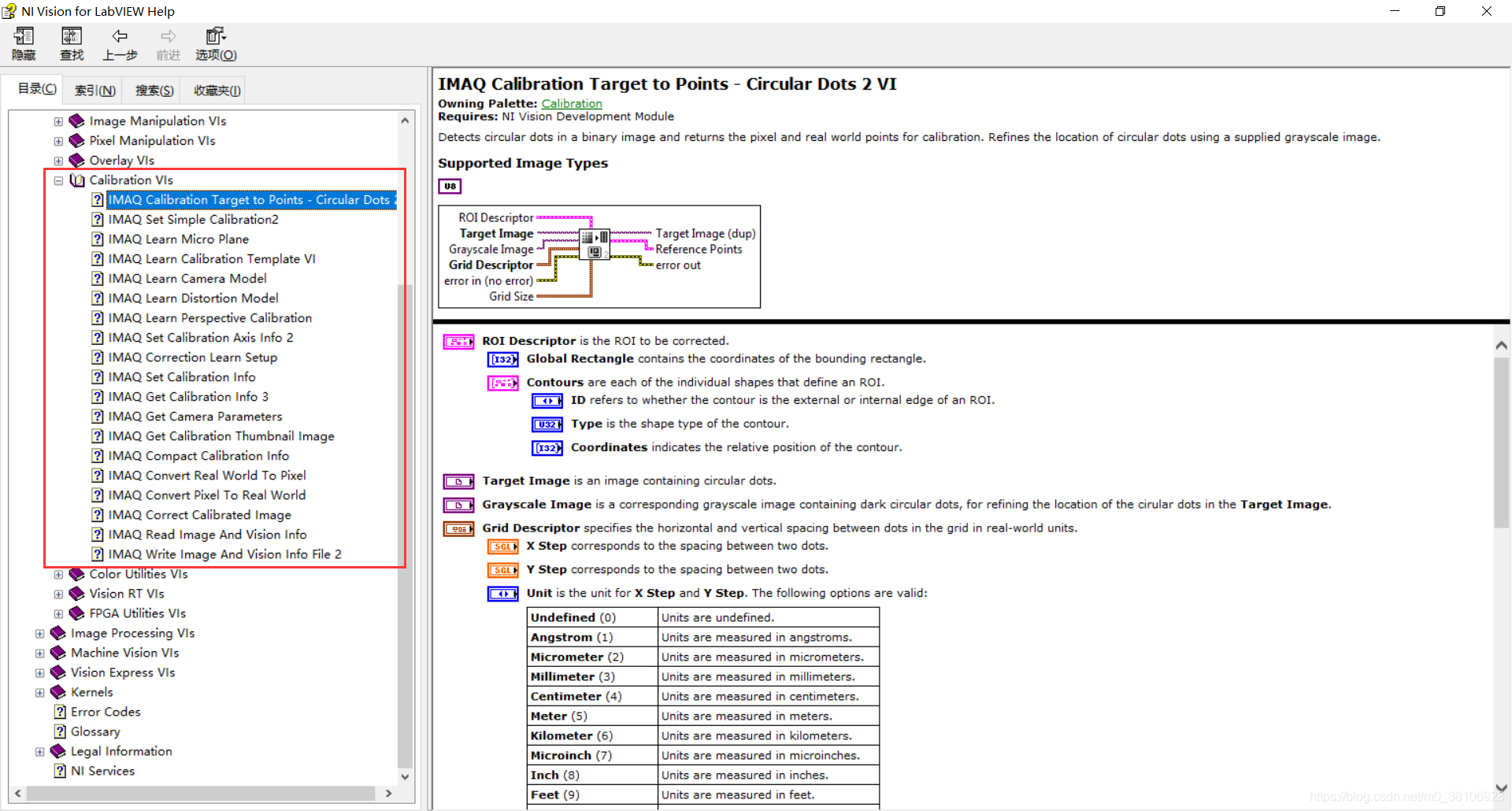Click the Vision RT VIs book icon
Screen dimensions: 1512x811
coord(76,593)
